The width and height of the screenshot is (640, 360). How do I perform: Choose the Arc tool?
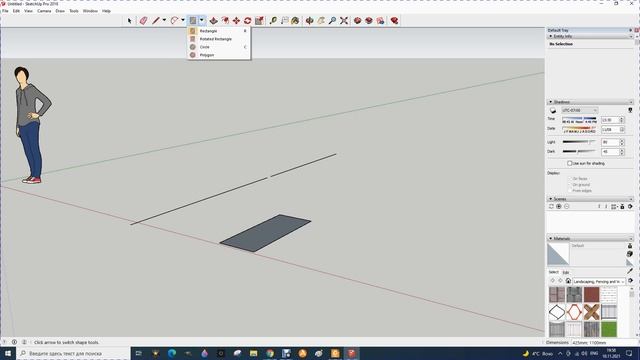pos(174,20)
